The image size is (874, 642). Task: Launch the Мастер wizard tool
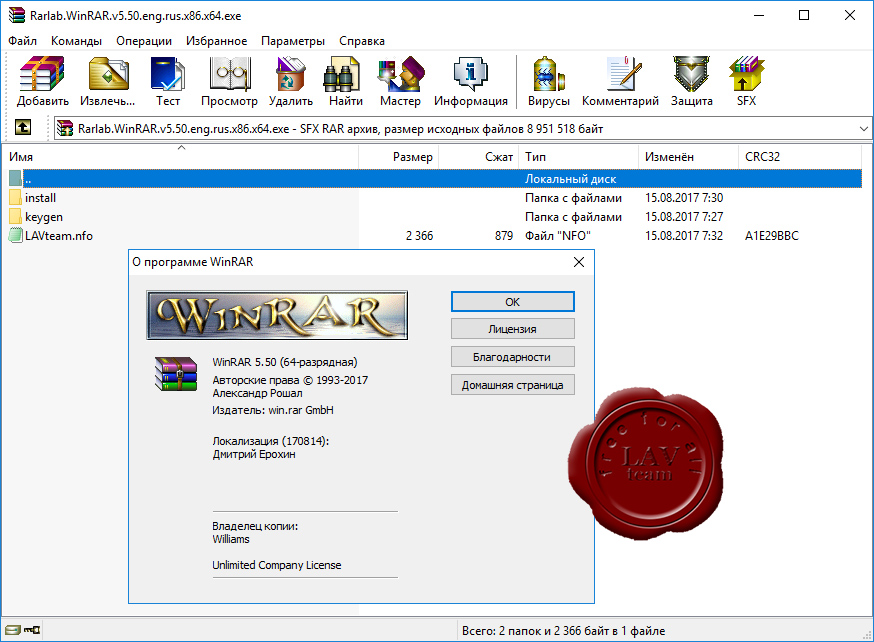[400, 81]
